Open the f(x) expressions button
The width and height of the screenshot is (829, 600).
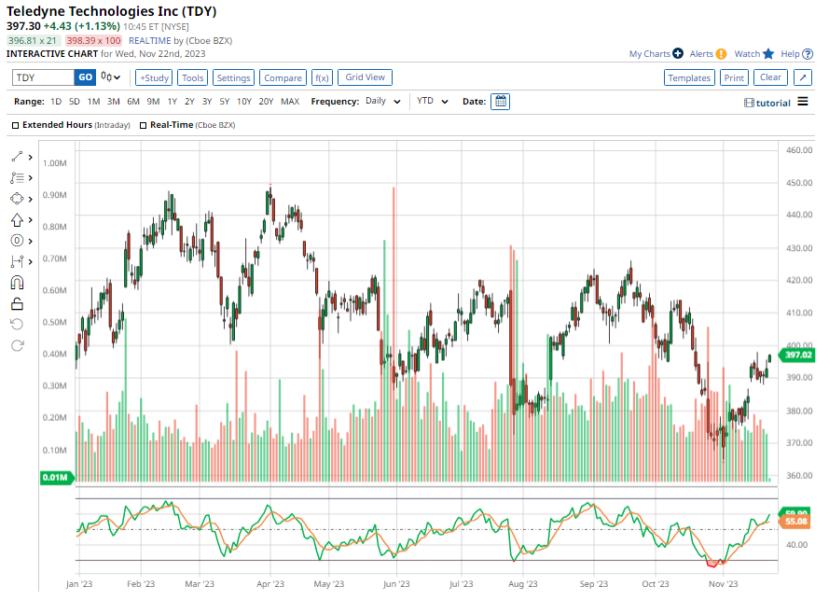click(x=321, y=78)
